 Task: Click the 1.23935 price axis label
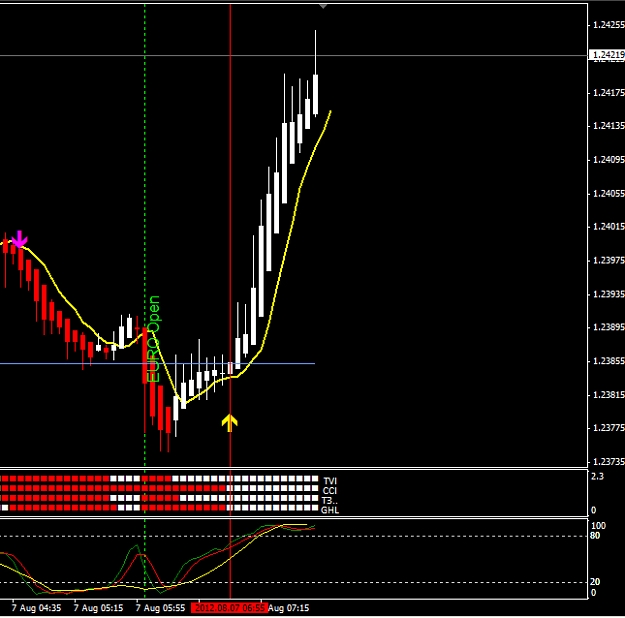pos(609,294)
